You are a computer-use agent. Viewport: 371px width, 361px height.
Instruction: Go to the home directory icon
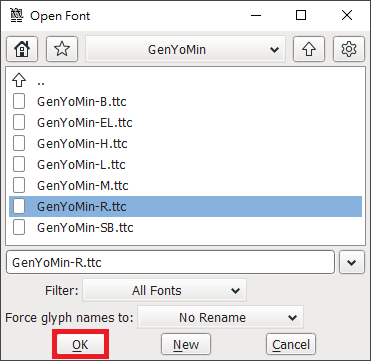(x=22, y=49)
